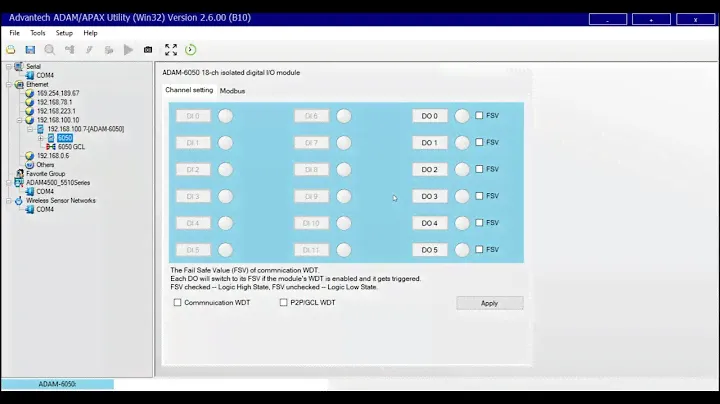720x404 pixels.
Task: Check the Communication WDT checkbox
Action: (178, 302)
